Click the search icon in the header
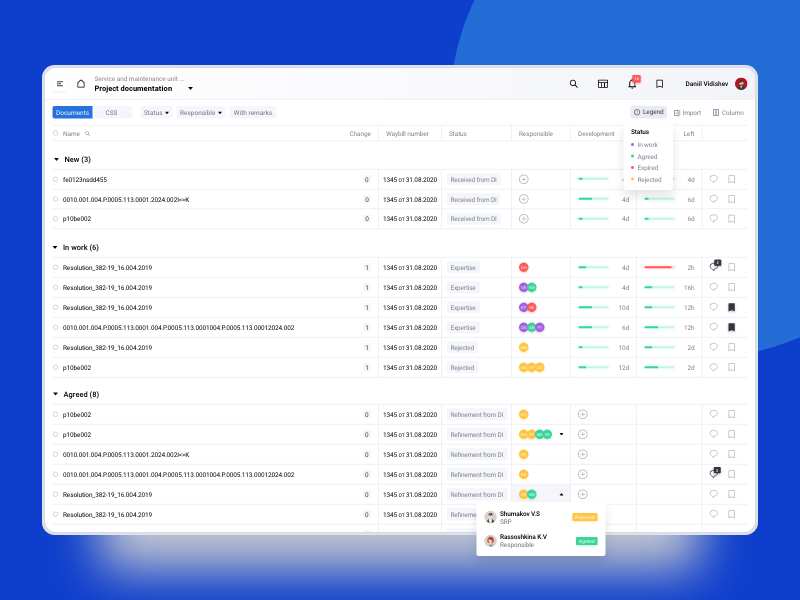 573,84
